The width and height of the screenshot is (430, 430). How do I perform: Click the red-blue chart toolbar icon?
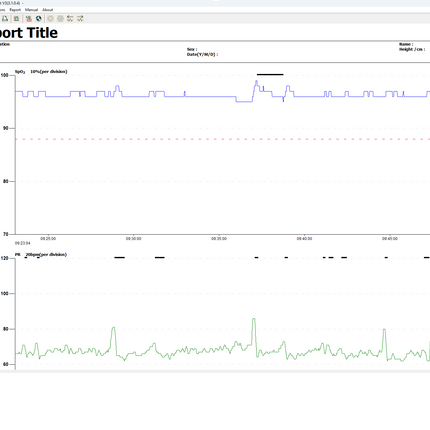pyautogui.click(x=16, y=19)
